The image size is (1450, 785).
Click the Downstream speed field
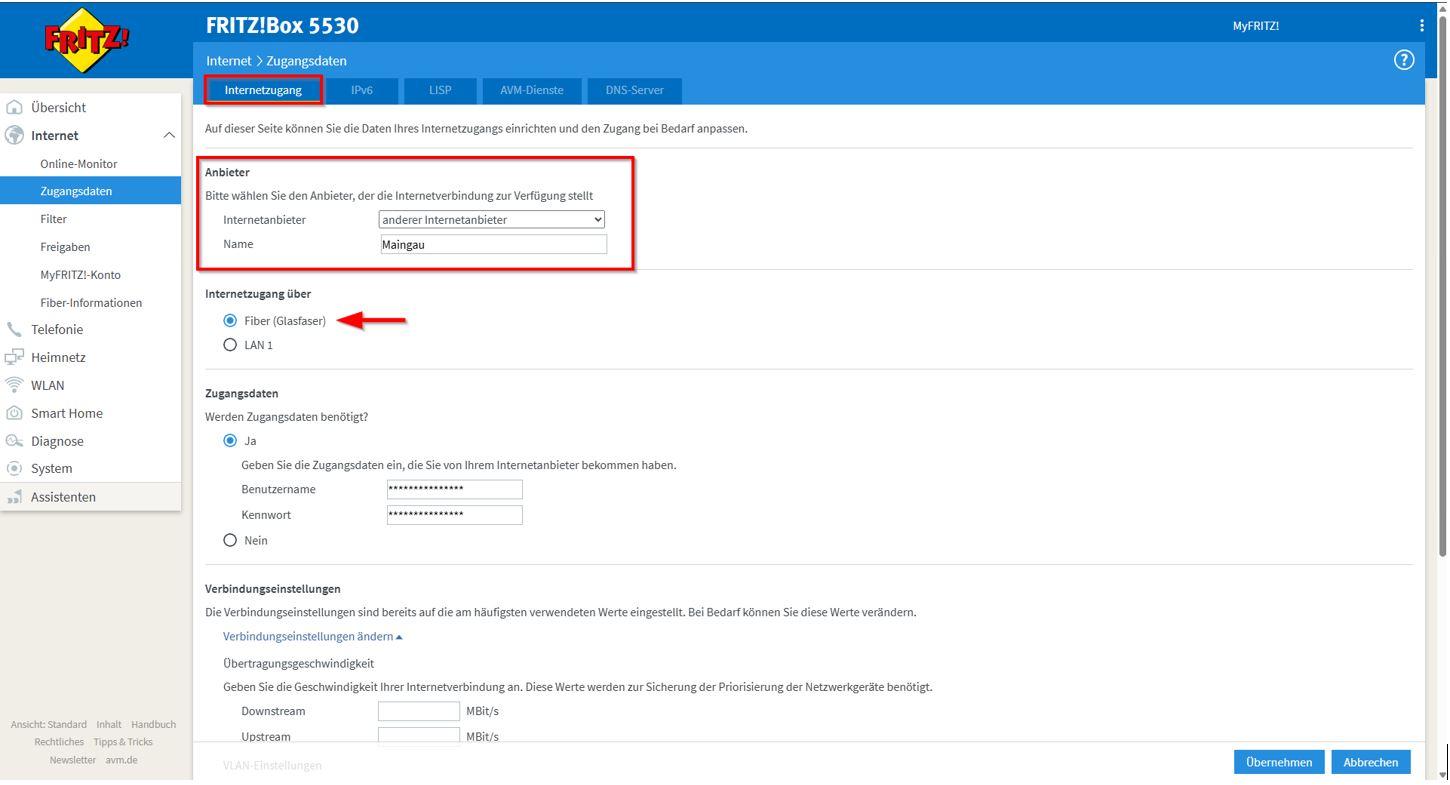point(419,711)
